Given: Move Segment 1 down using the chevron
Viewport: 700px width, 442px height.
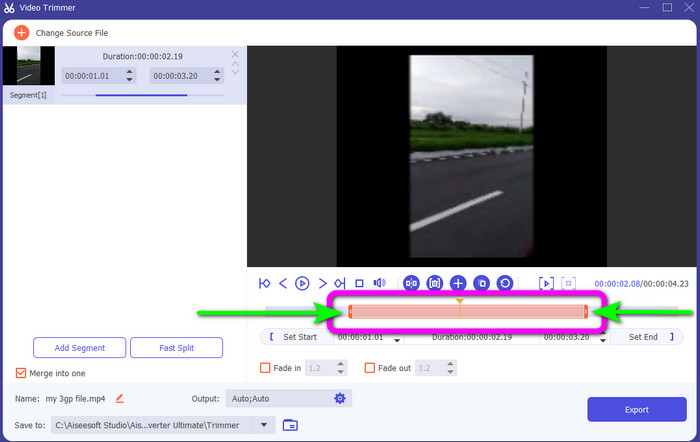Looking at the screenshot, I should (x=235, y=73).
